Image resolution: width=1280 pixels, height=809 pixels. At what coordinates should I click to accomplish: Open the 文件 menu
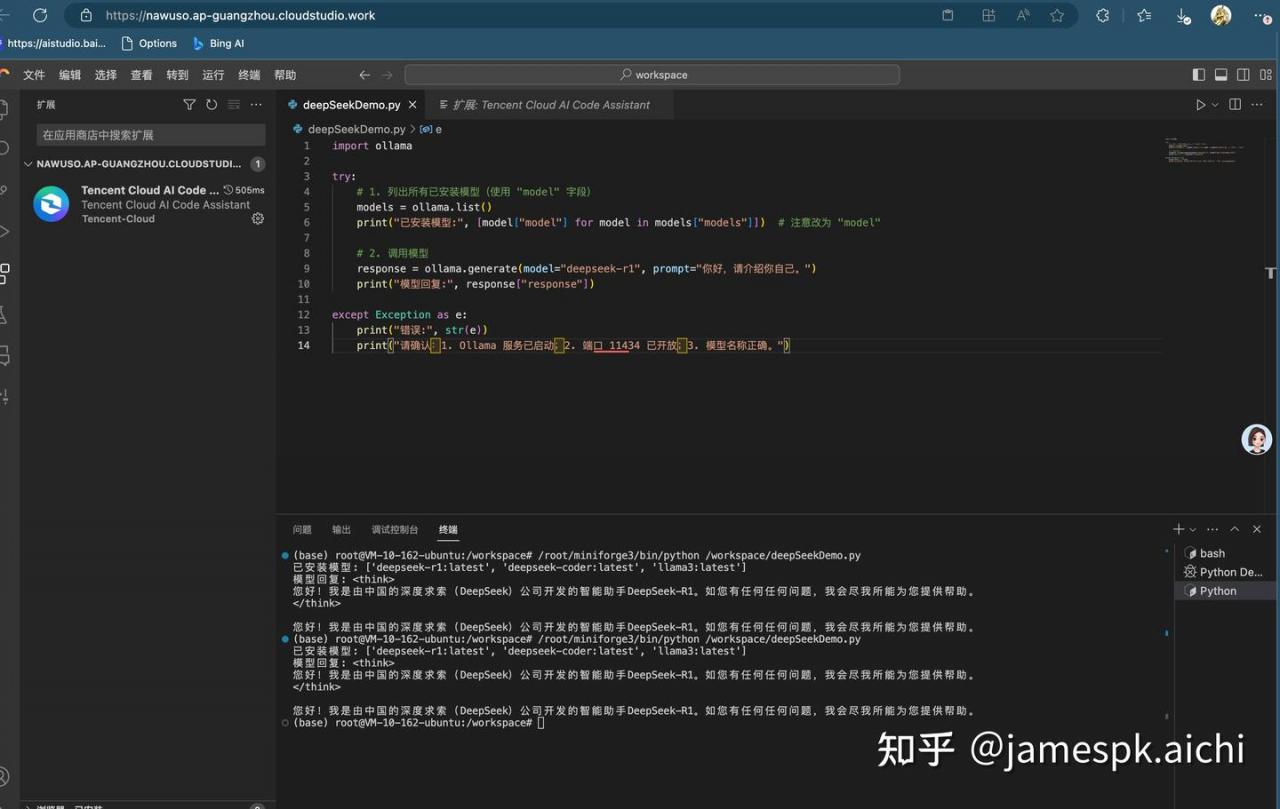[34, 75]
